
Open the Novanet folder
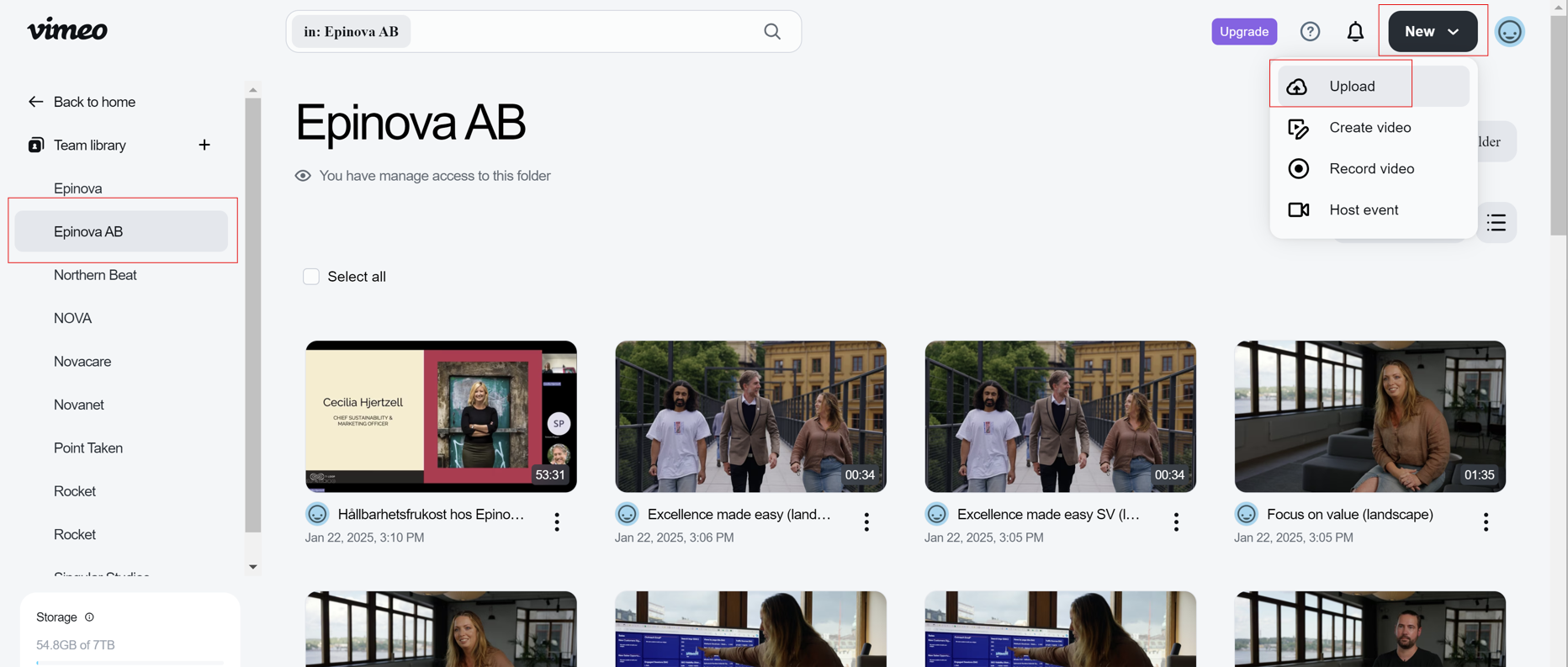pos(79,405)
